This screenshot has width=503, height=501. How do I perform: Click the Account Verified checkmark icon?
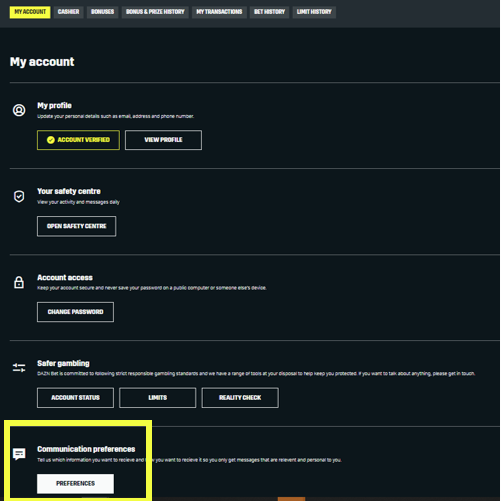(x=51, y=140)
